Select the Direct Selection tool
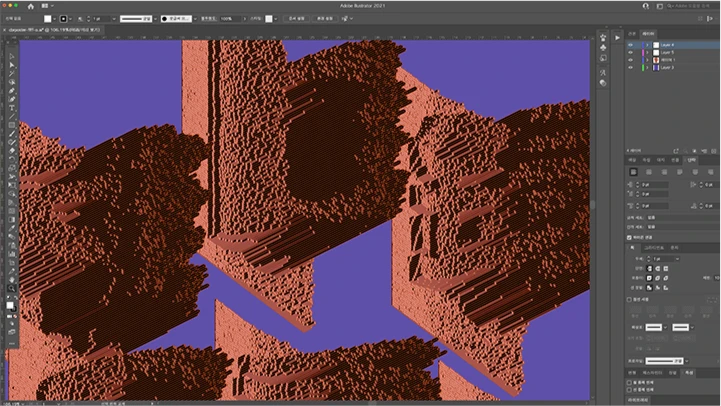This screenshot has width=721, height=406. click(x=11, y=66)
